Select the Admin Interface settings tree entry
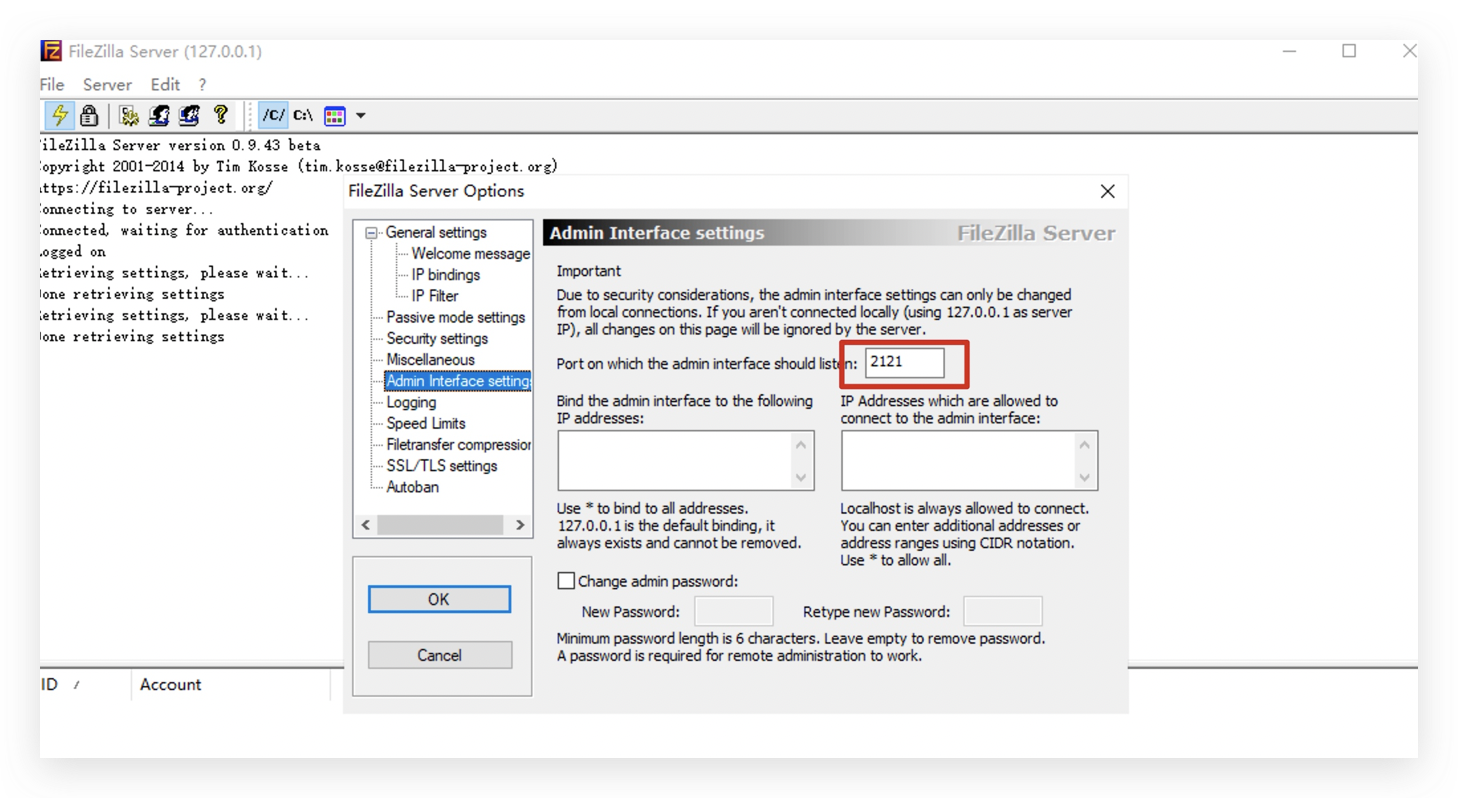Viewport: 1458px width, 798px height. click(x=456, y=380)
